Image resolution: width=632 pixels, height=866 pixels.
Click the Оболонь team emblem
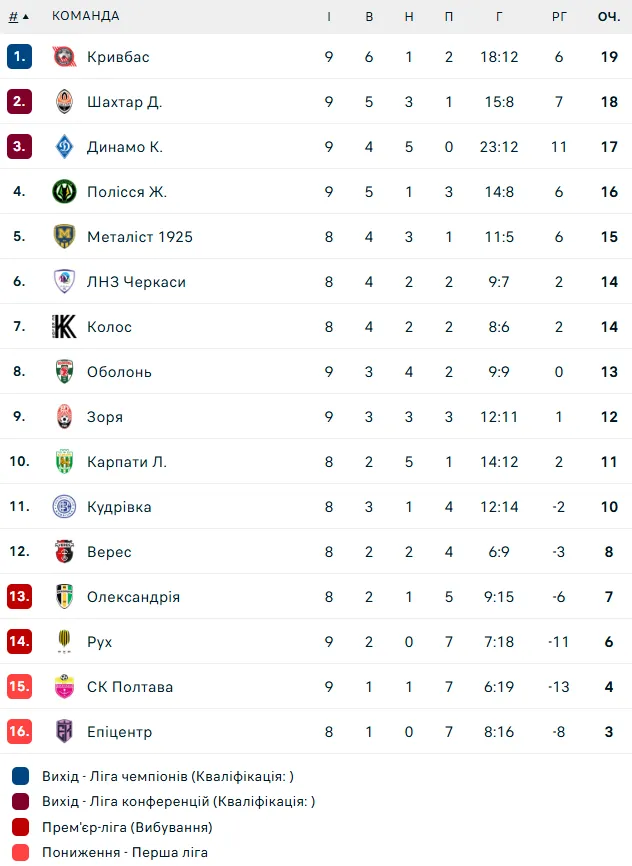64,372
